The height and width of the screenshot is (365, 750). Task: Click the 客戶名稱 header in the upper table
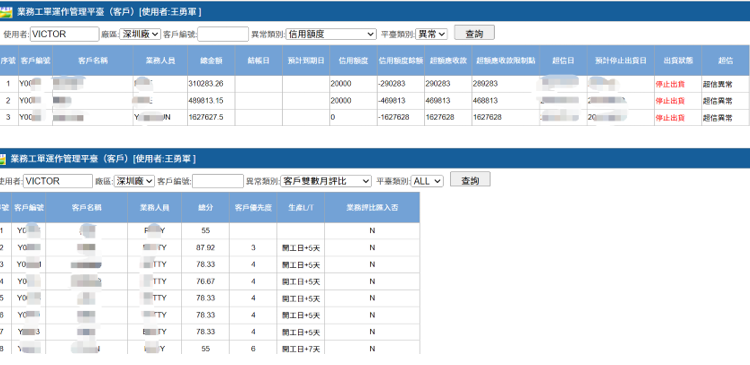93,61
